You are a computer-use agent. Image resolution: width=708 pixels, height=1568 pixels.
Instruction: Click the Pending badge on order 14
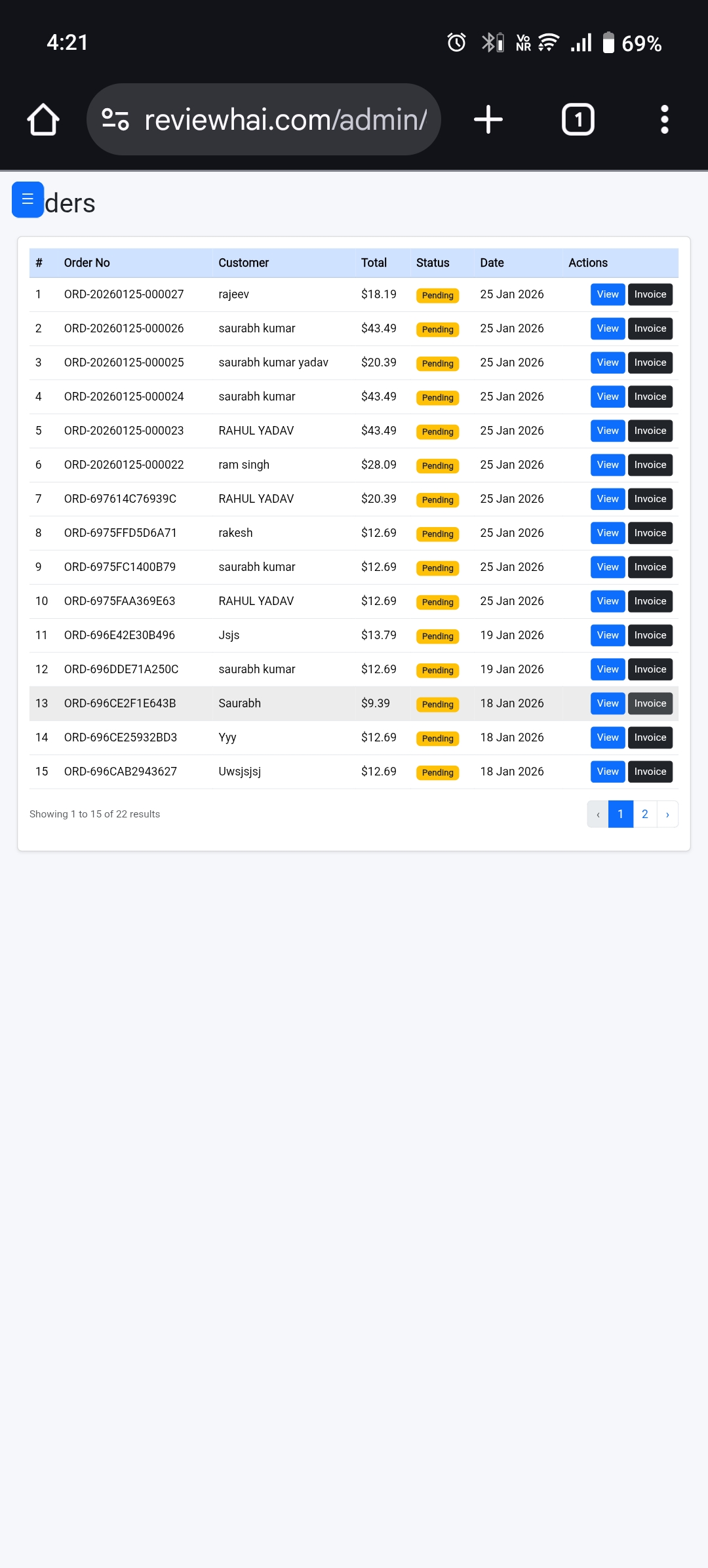coord(437,738)
